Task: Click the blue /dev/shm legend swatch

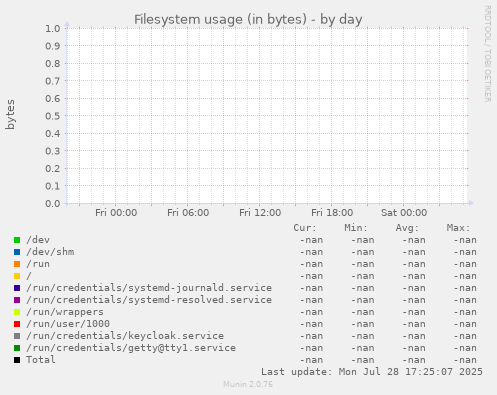Action: [x=17, y=252]
